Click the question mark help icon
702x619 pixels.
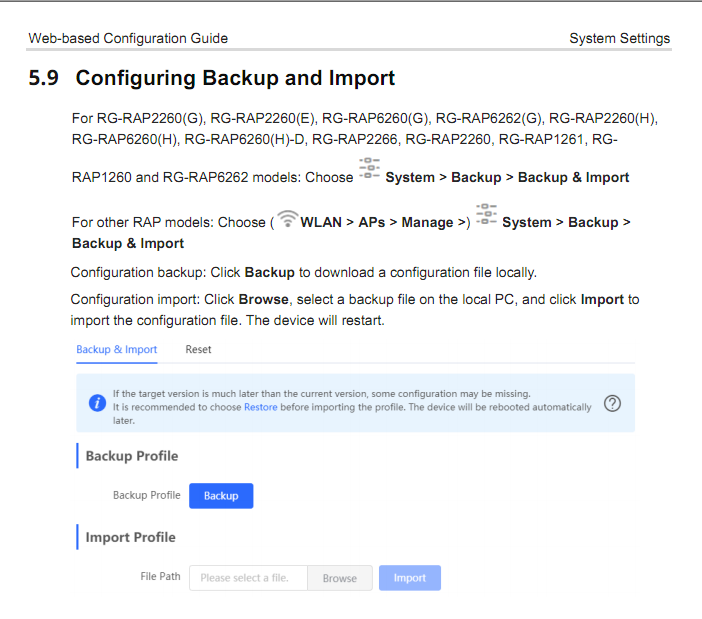pos(612,403)
